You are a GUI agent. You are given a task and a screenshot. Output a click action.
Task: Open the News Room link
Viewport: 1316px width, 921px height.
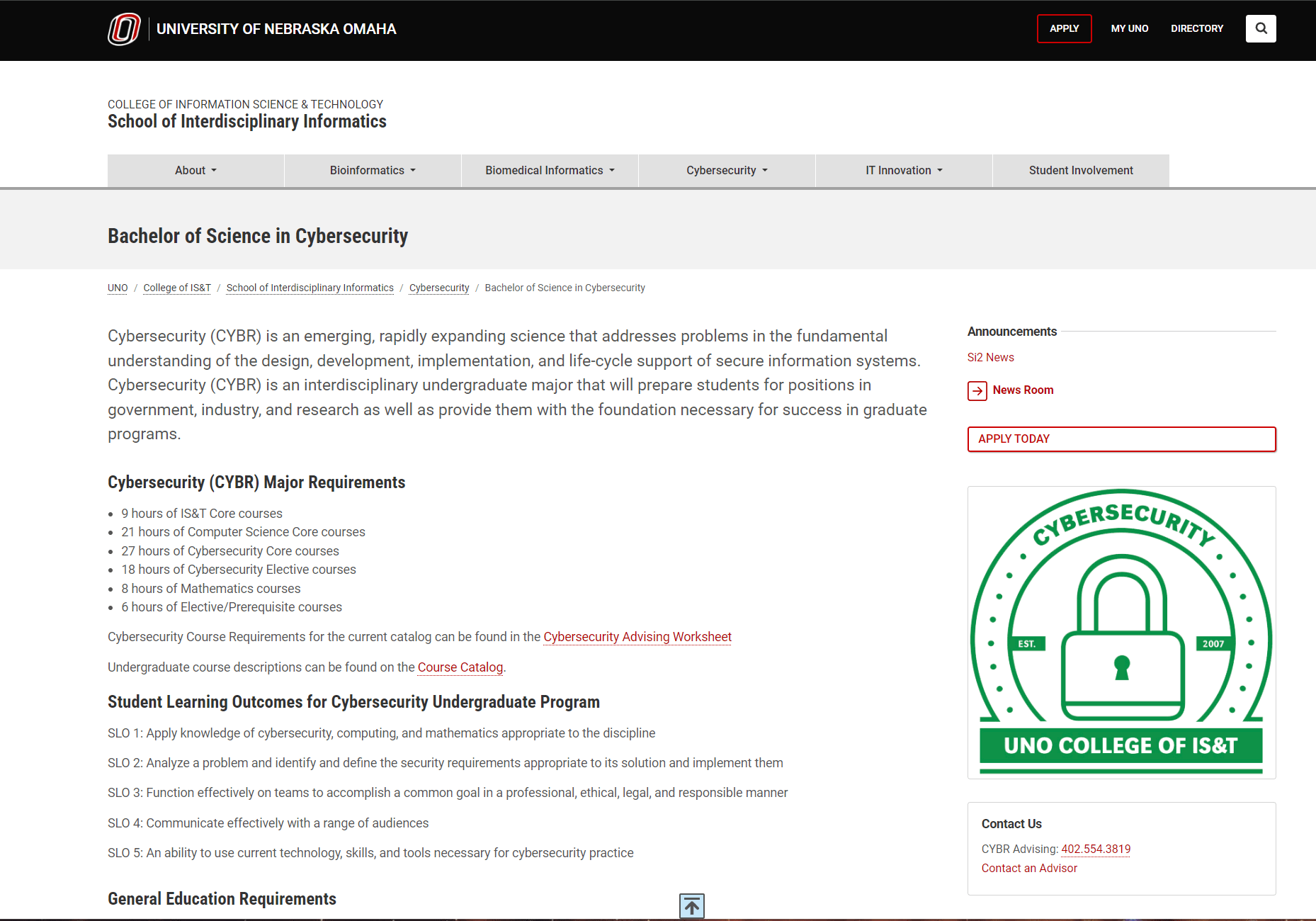[1023, 390]
